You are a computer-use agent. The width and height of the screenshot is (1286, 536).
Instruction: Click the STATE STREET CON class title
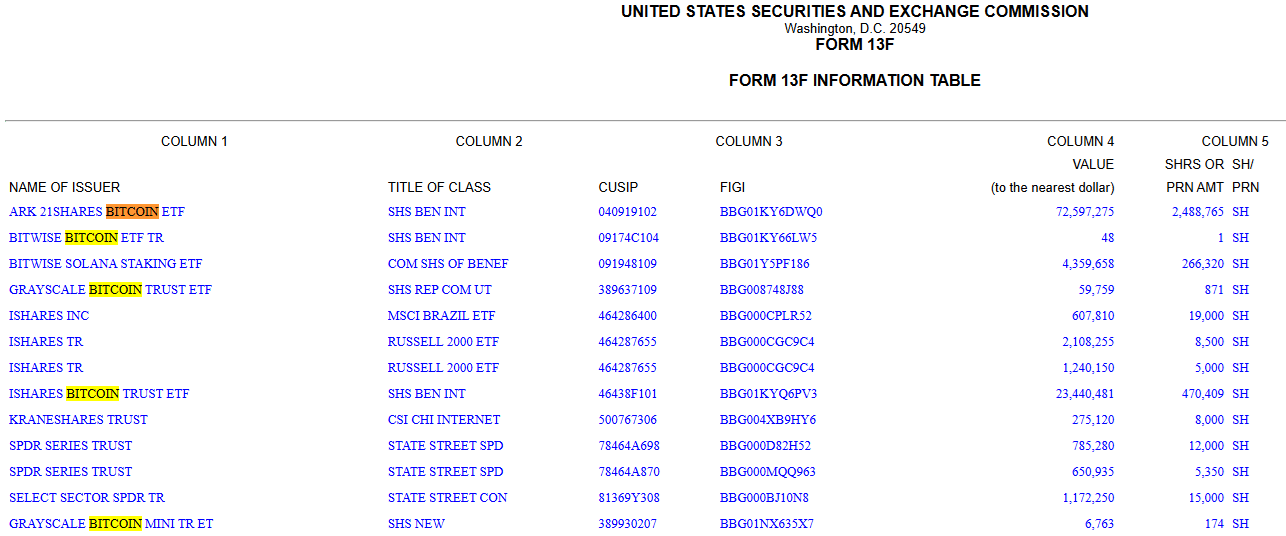click(447, 498)
